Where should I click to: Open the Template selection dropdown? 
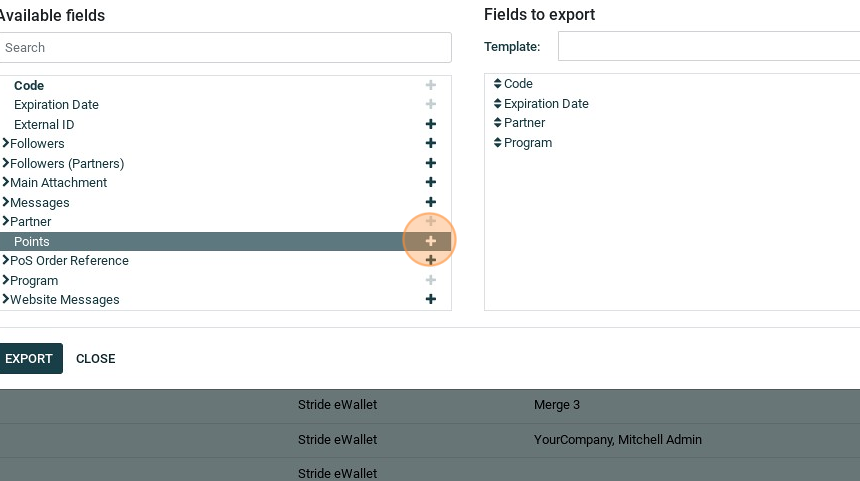[x=708, y=47]
